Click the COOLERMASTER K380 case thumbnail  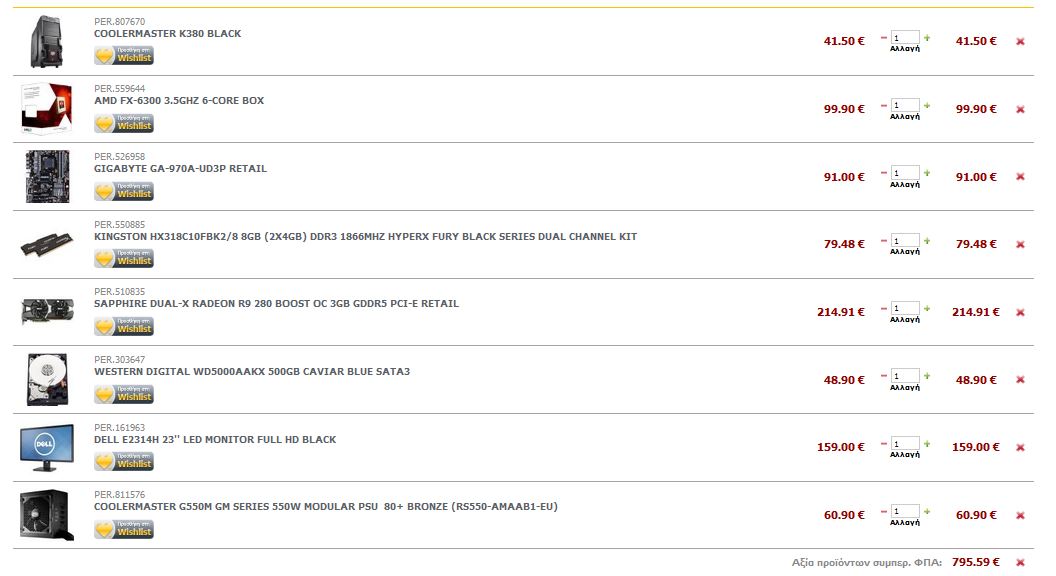(46, 42)
